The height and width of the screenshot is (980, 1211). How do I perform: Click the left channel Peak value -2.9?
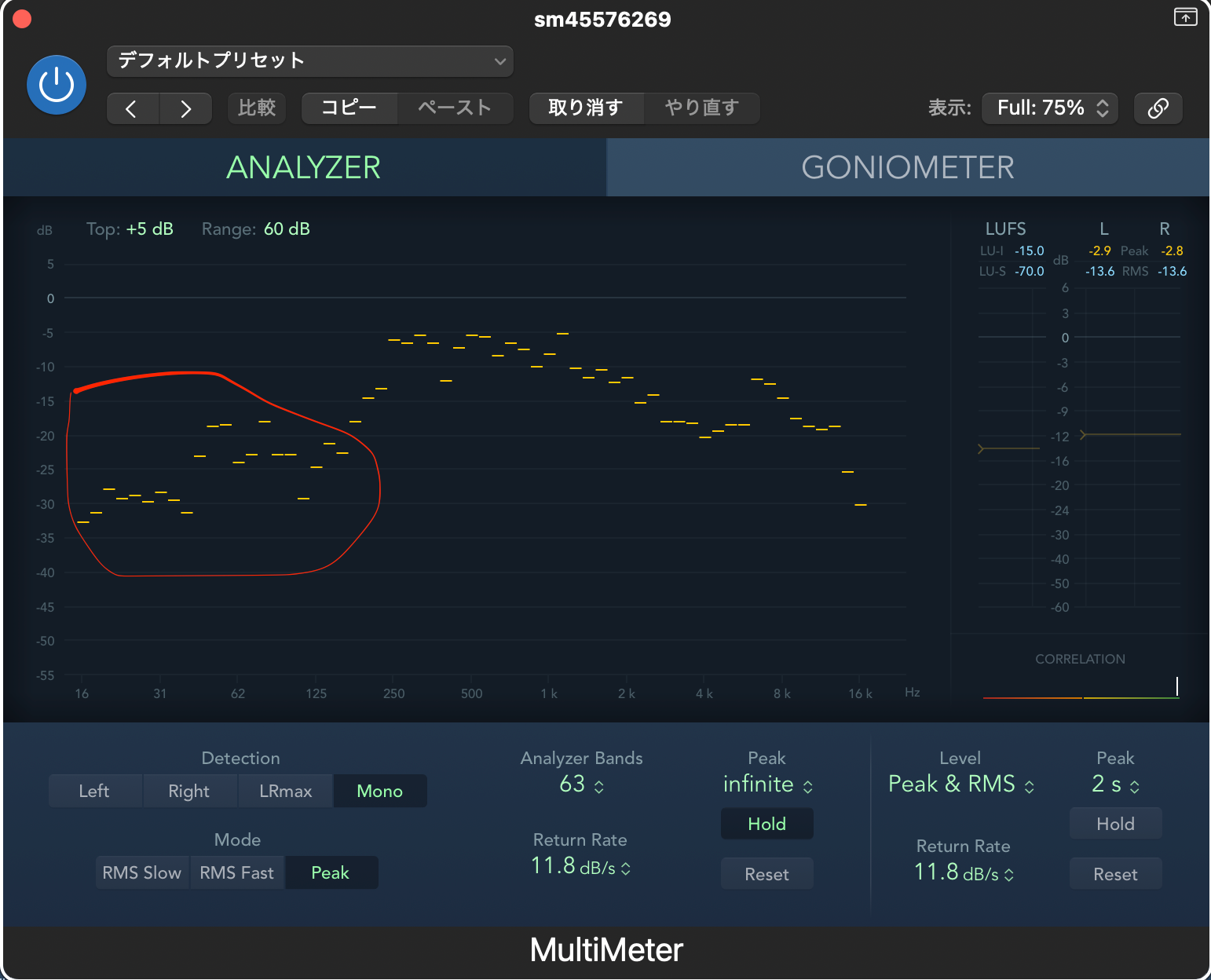point(1099,251)
